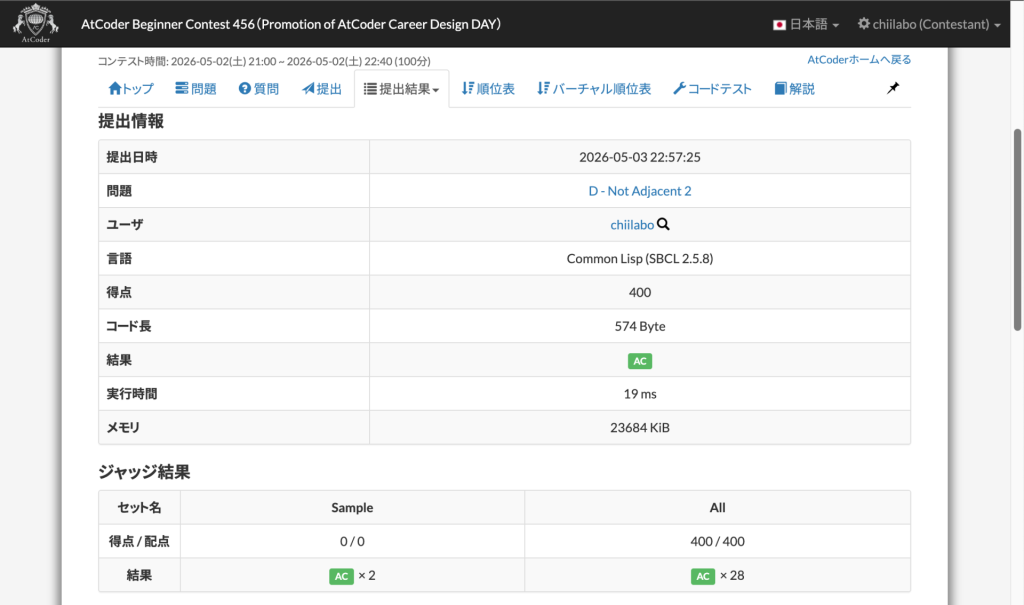Open the chiilabo (Contestant) user menu
The width and height of the screenshot is (1024, 605).
coord(929,24)
